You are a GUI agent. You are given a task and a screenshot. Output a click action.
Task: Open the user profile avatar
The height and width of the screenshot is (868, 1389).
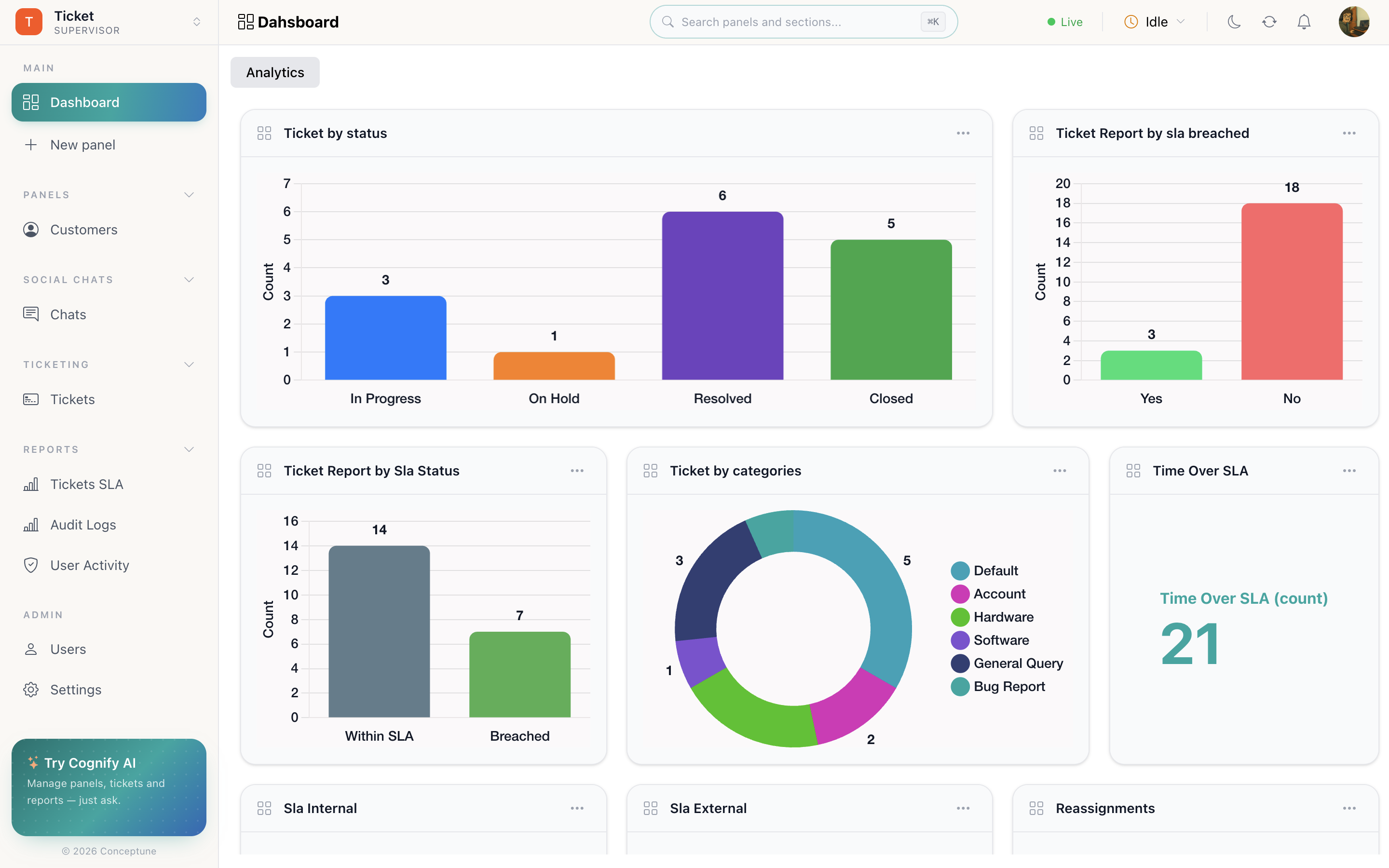point(1354,22)
